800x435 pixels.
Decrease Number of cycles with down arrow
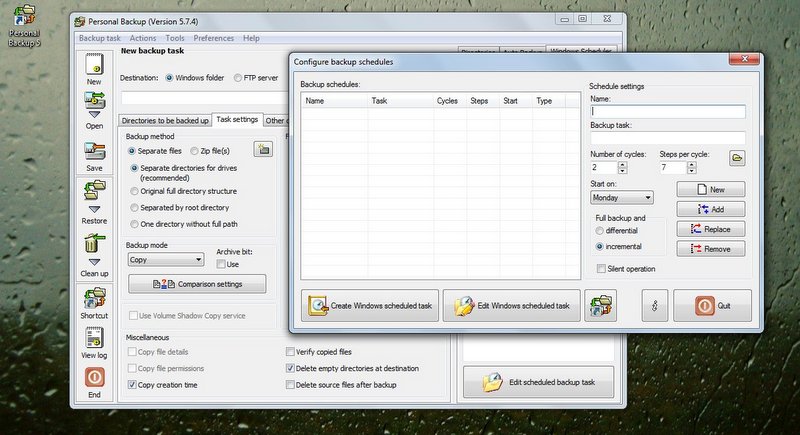[622, 170]
